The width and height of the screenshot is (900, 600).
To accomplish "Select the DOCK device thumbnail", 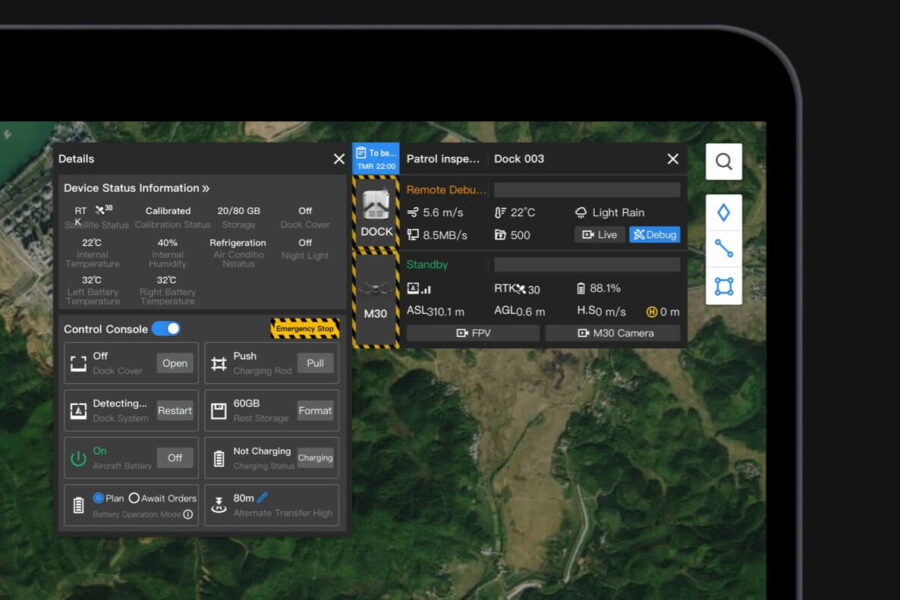I will [x=376, y=213].
